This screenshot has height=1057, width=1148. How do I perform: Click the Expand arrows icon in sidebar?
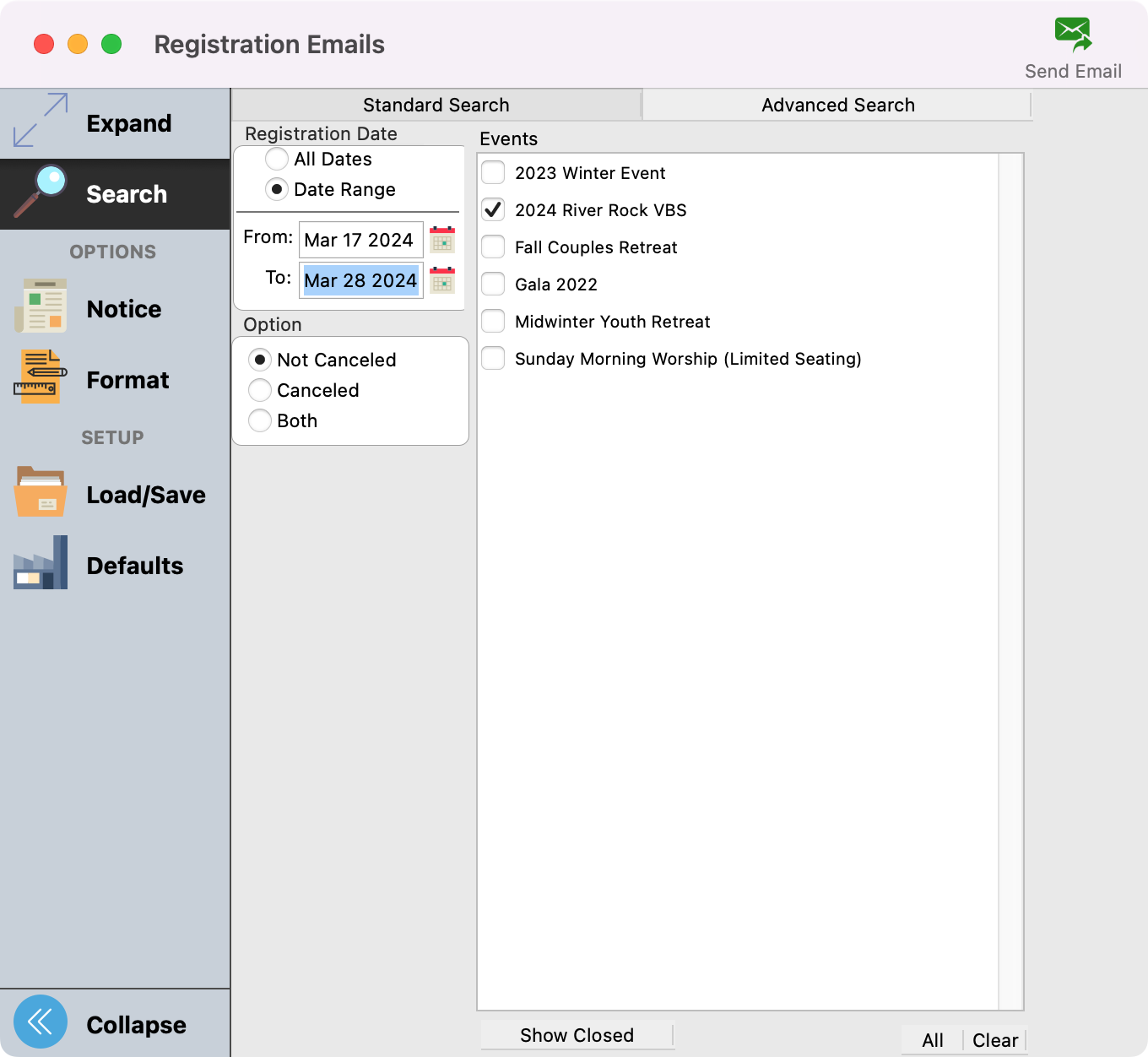[x=41, y=120]
